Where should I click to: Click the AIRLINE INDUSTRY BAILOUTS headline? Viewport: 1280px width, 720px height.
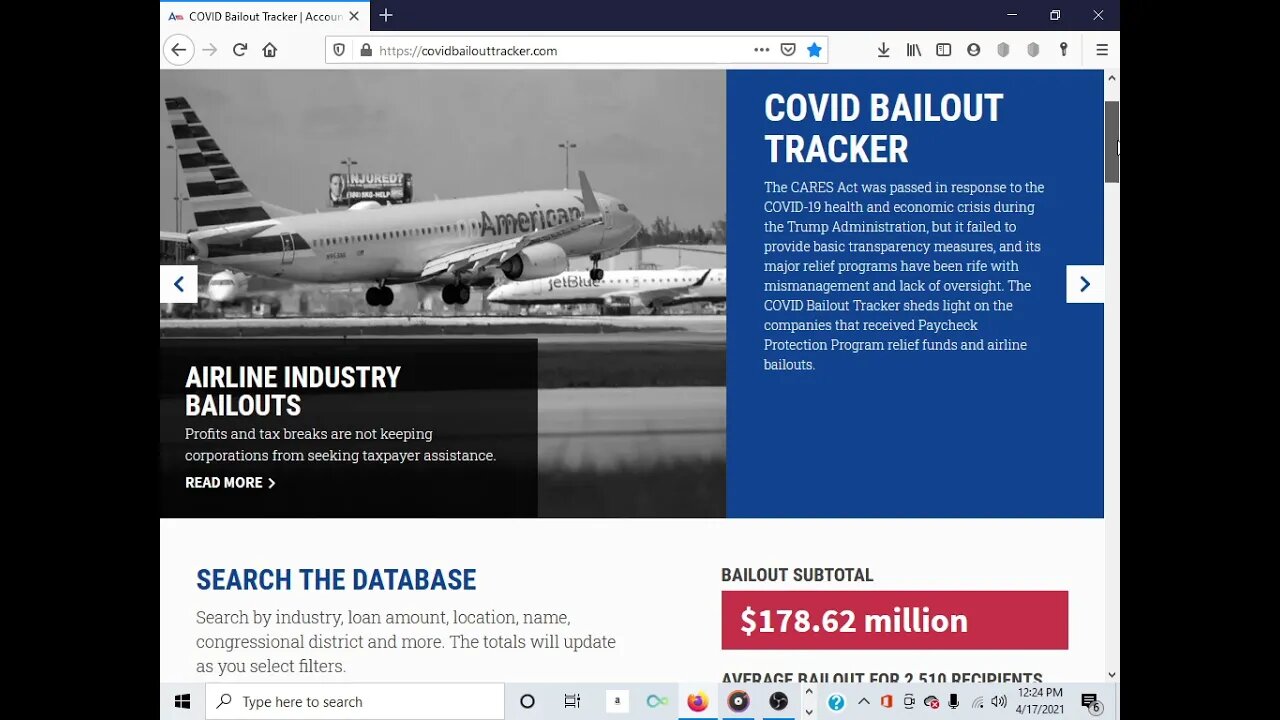pos(293,391)
